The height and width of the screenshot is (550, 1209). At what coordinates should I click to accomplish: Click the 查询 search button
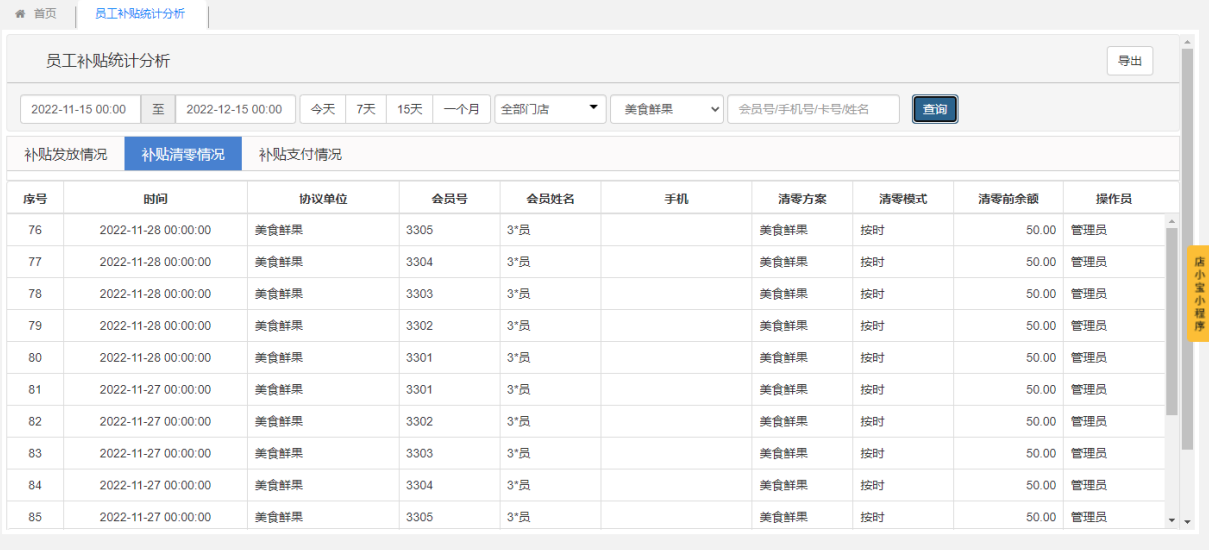tap(935, 109)
